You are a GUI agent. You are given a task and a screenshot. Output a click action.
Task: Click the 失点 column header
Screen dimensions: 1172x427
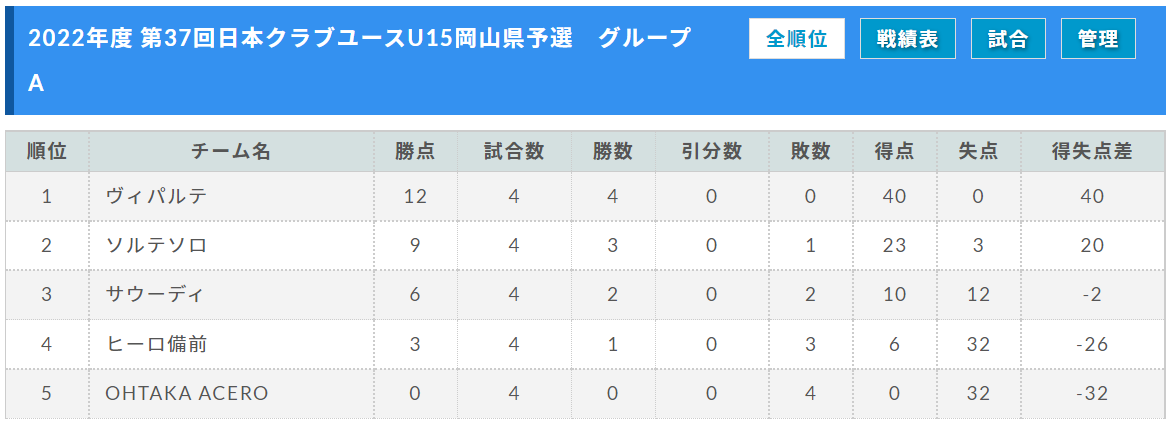tap(978, 152)
